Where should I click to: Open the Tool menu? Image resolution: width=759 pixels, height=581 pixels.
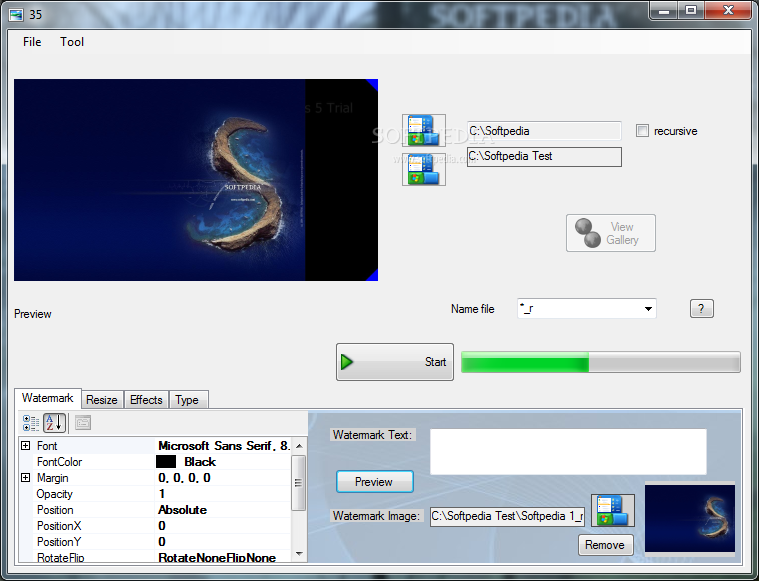[72, 42]
